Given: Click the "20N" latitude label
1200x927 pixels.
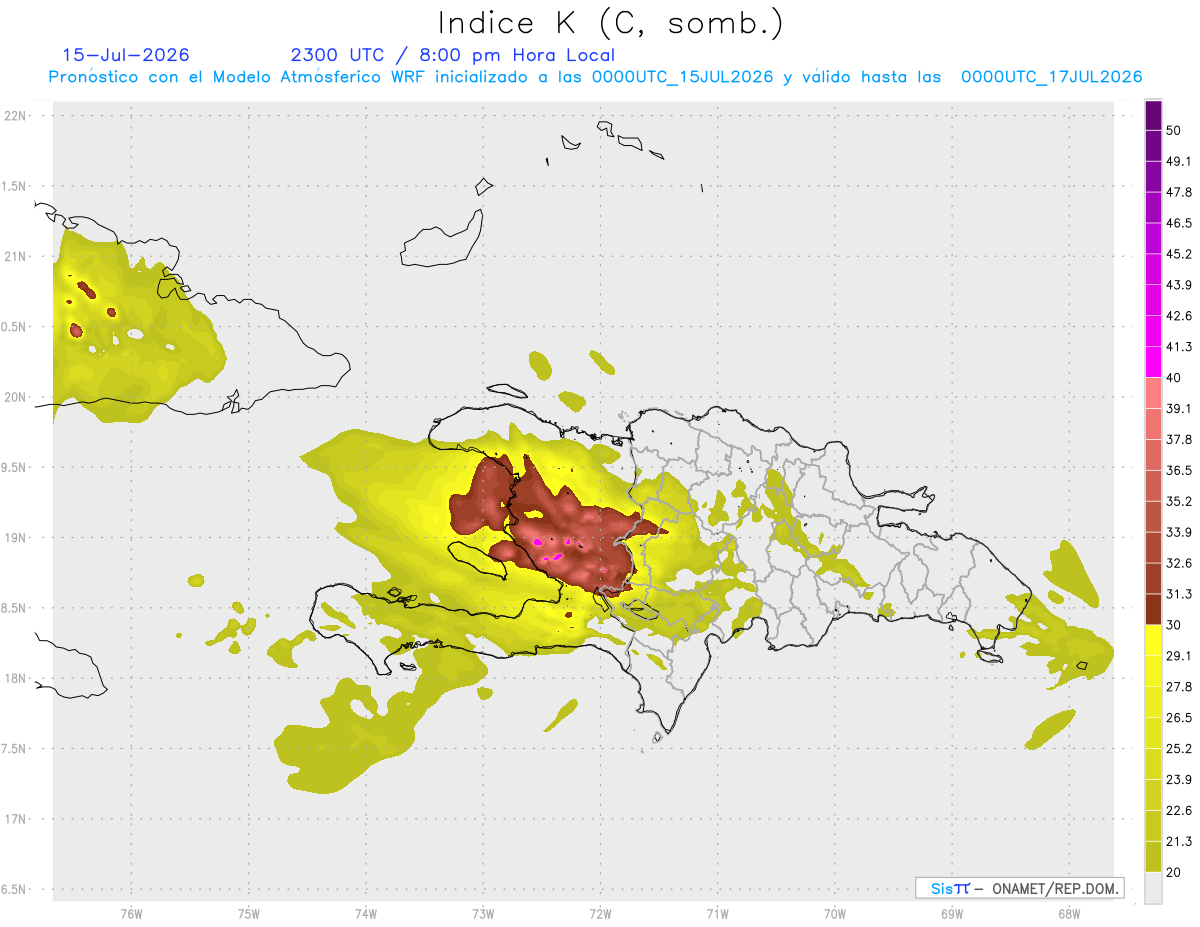Looking at the screenshot, I should (17, 397).
